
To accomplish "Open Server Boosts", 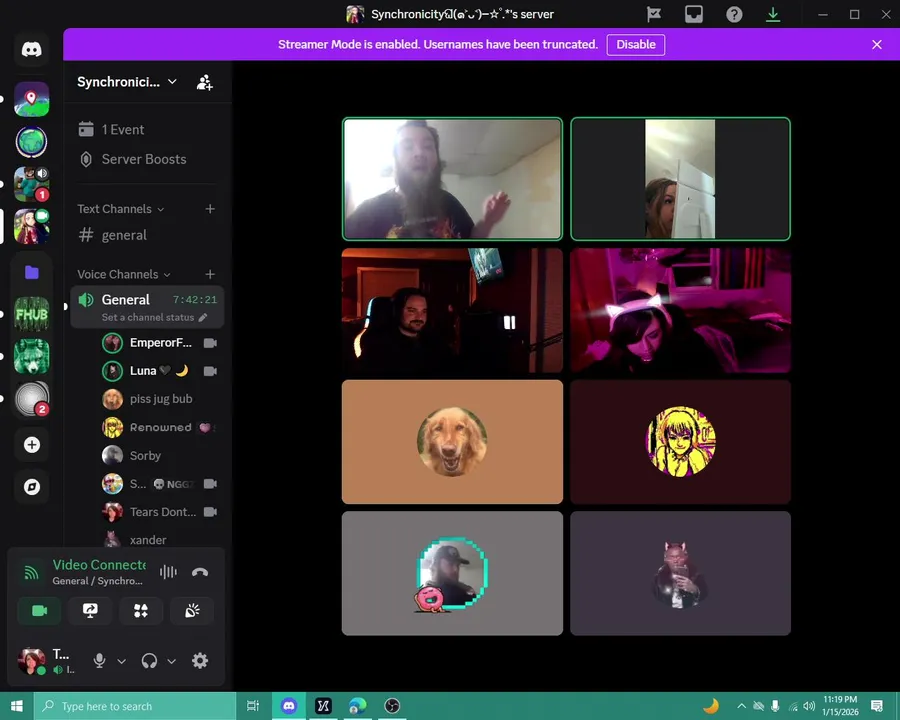I will pyautogui.click(x=148, y=159).
